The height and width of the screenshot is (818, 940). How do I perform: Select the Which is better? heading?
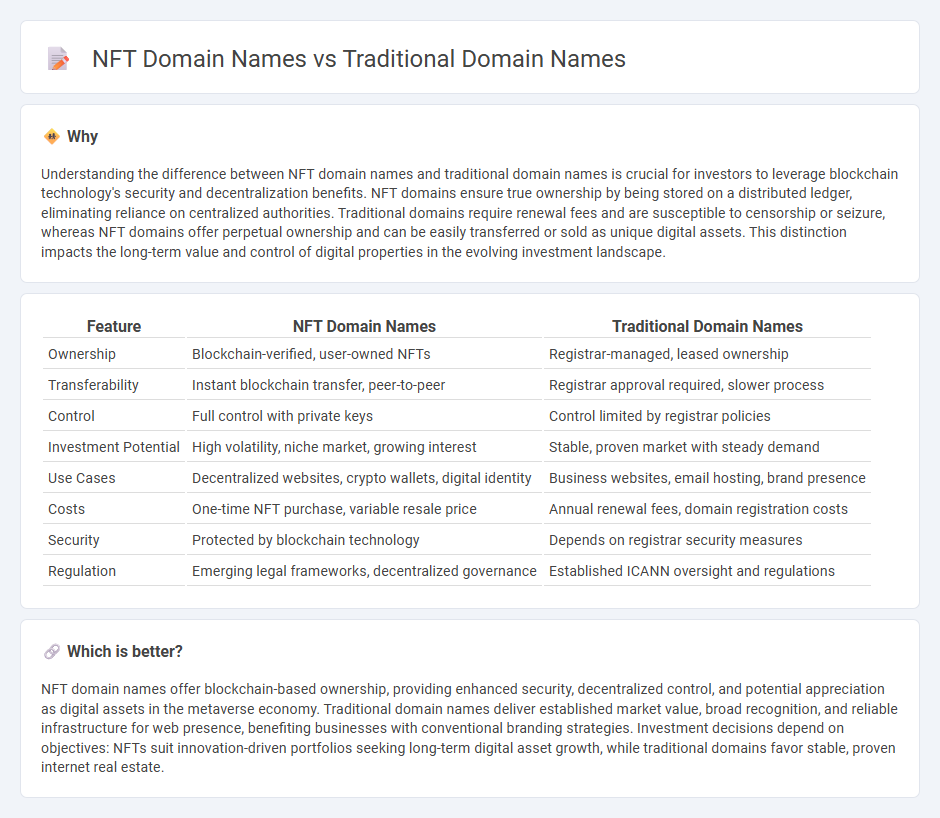[x=125, y=651]
